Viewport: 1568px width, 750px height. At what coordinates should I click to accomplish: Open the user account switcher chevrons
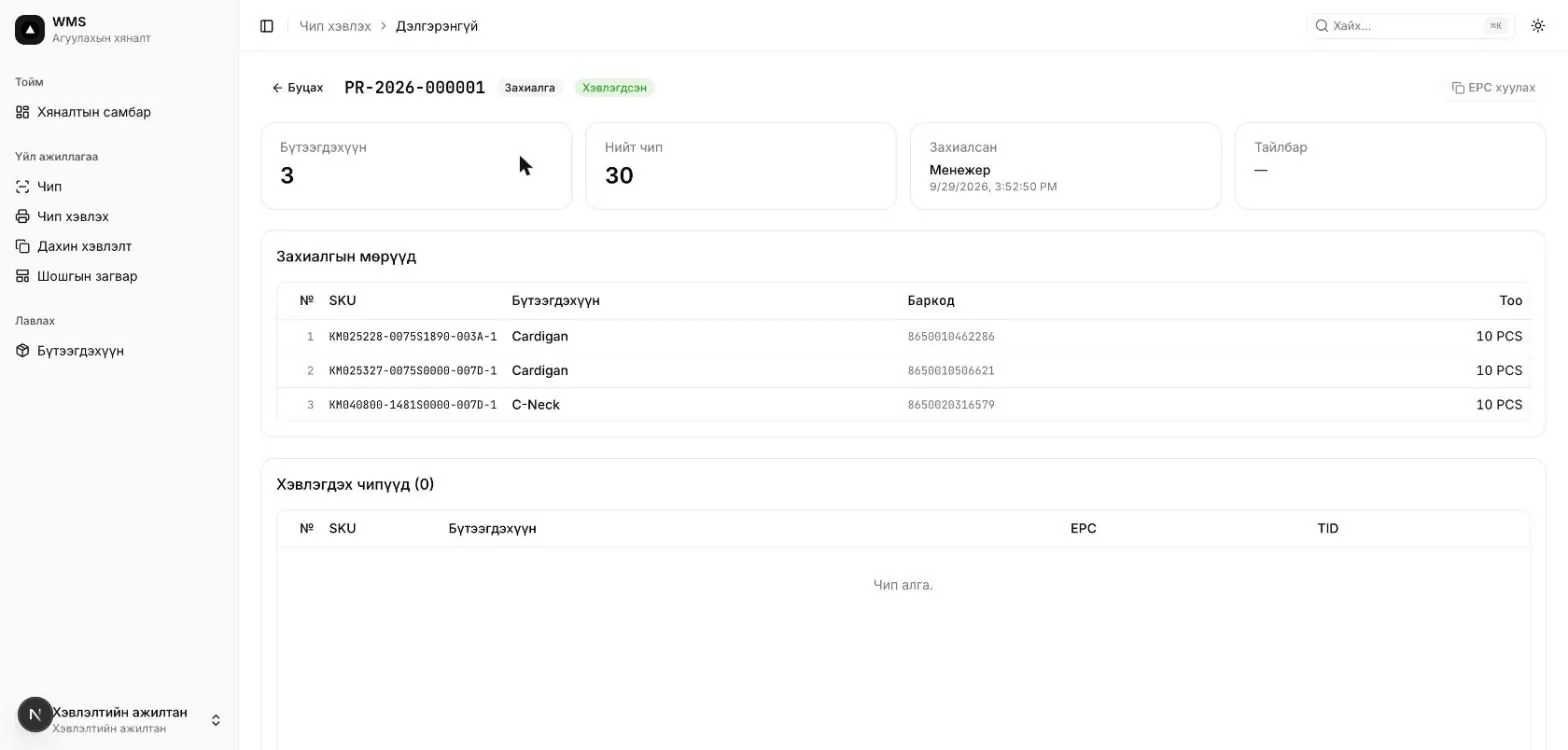pyautogui.click(x=215, y=720)
